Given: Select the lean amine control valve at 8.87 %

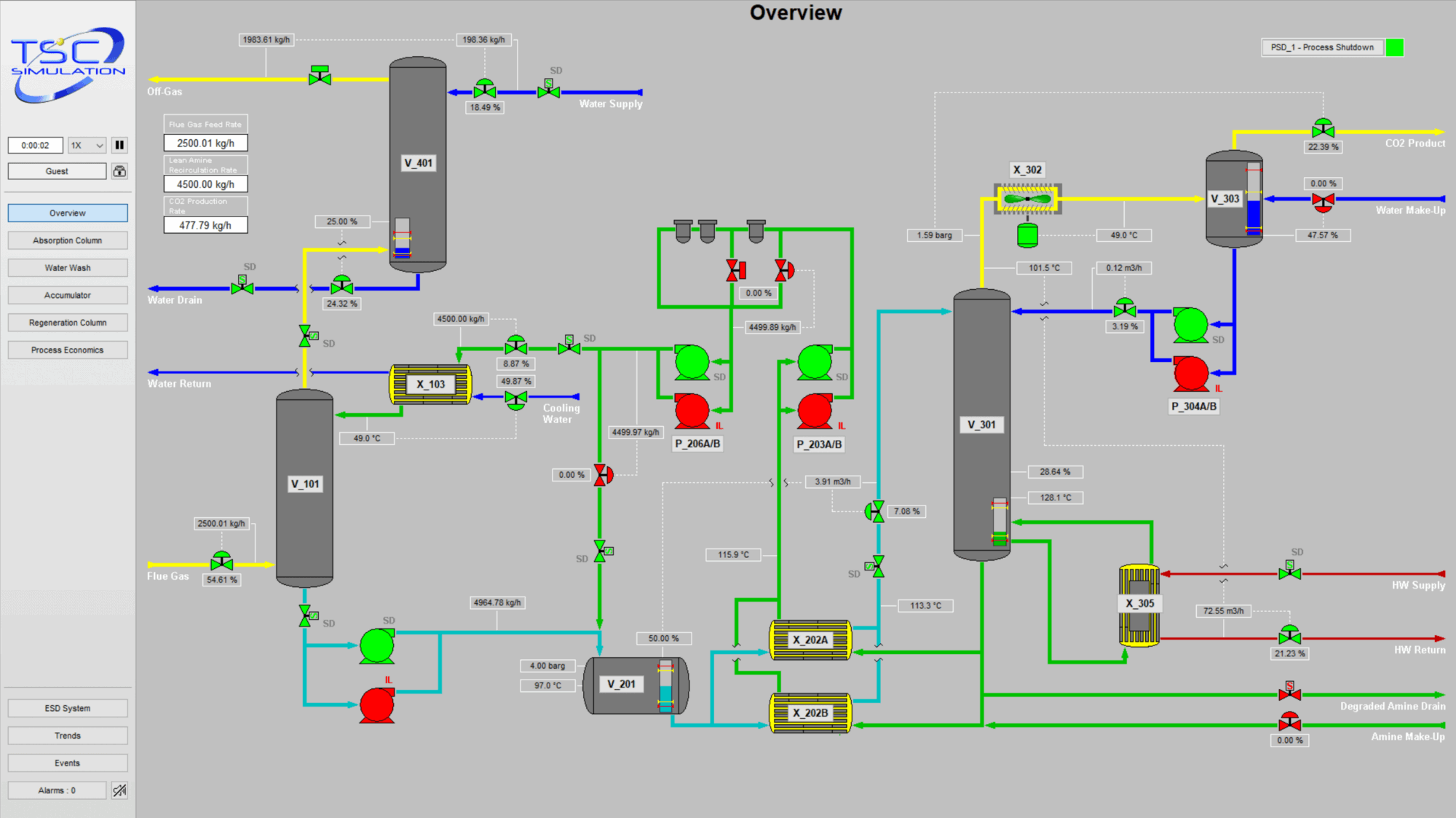Looking at the screenshot, I should tap(516, 345).
